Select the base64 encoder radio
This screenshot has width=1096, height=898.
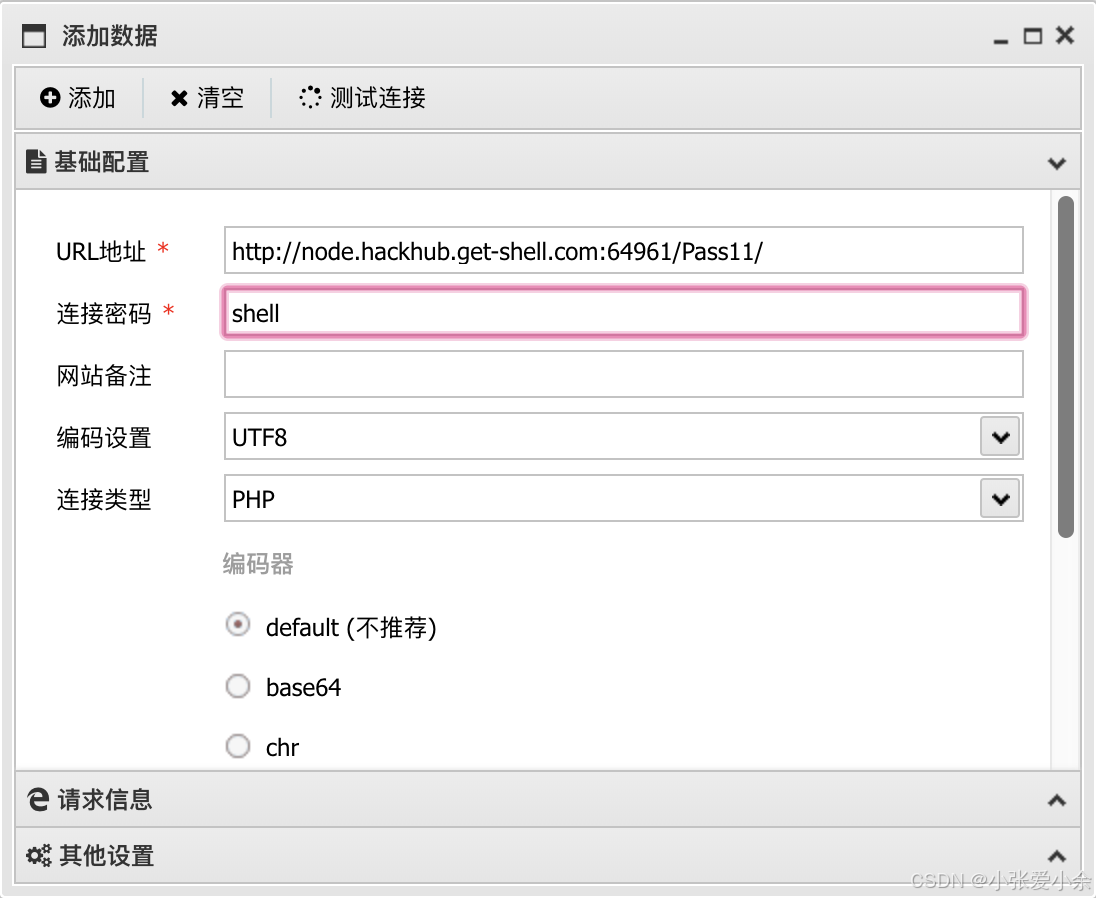(x=238, y=686)
